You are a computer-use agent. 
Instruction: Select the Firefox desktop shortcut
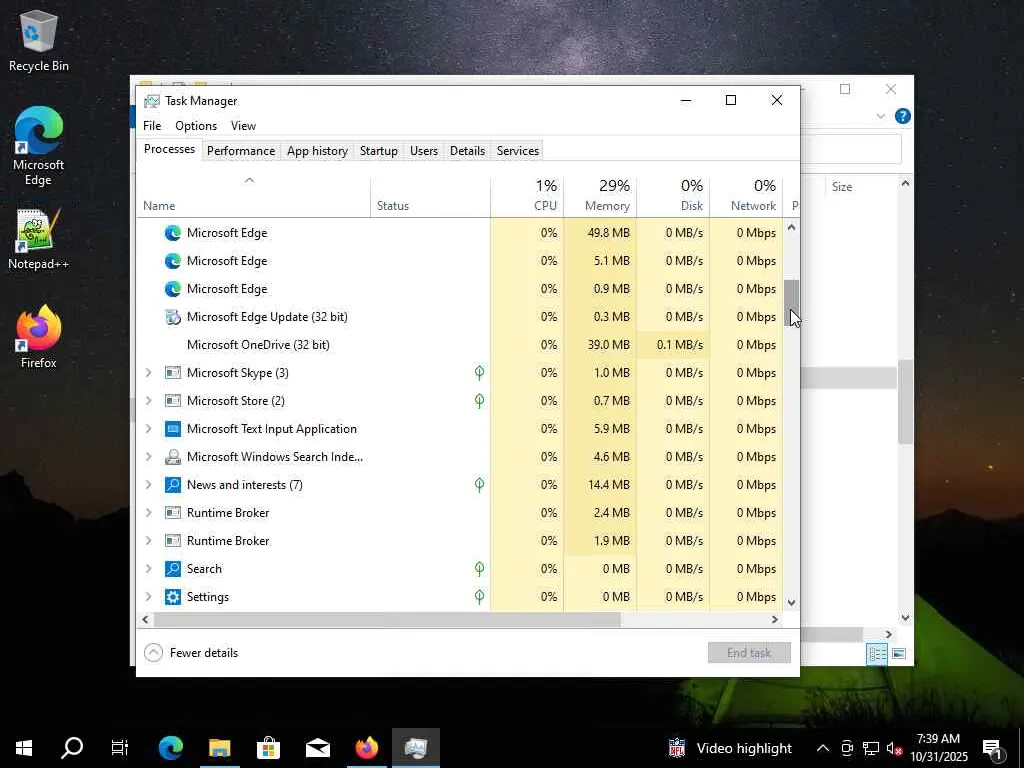click(x=39, y=337)
